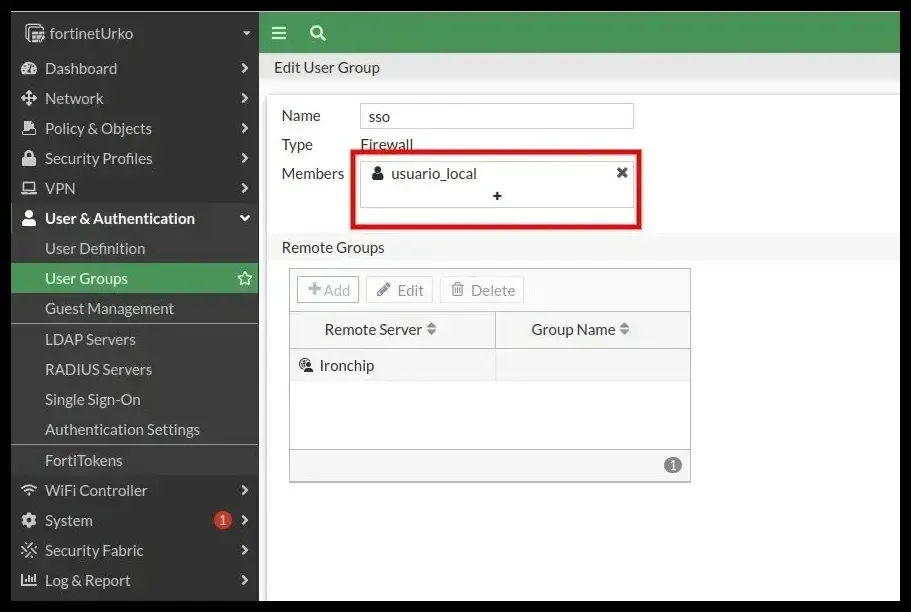Expand the WiFi Controller chevron
The height and width of the screenshot is (612, 911).
[245, 490]
